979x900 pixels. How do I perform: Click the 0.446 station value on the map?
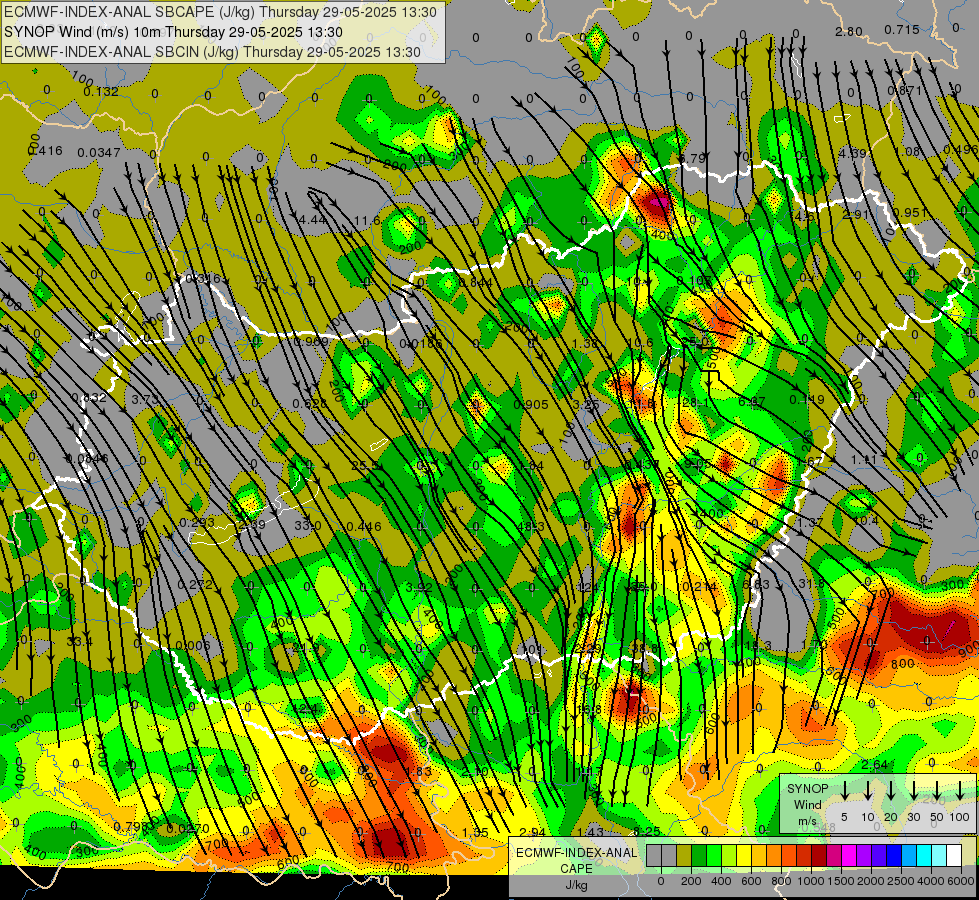pos(363,527)
